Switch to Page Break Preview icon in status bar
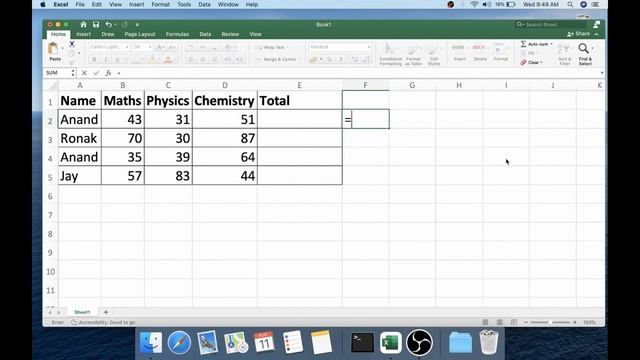The height and width of the screenshot is (360, 640). coord(514,322)
